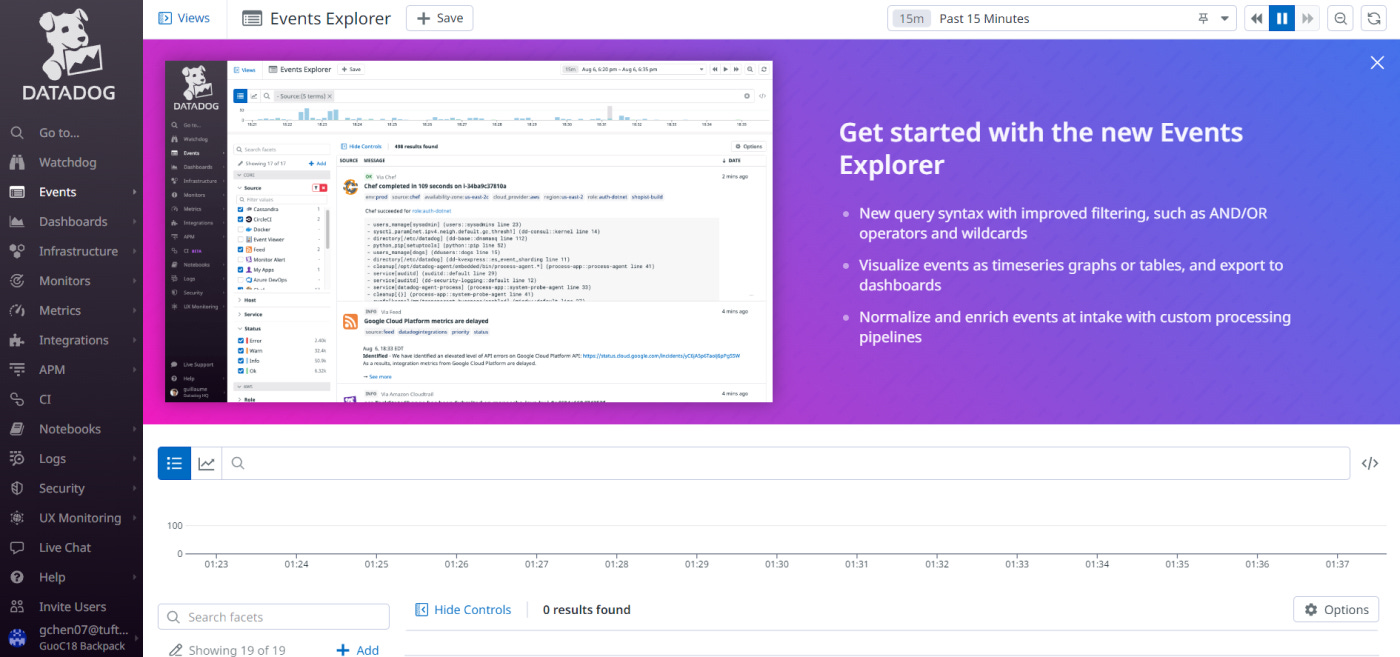Open the query export code view icon

tap(1369, 463)
